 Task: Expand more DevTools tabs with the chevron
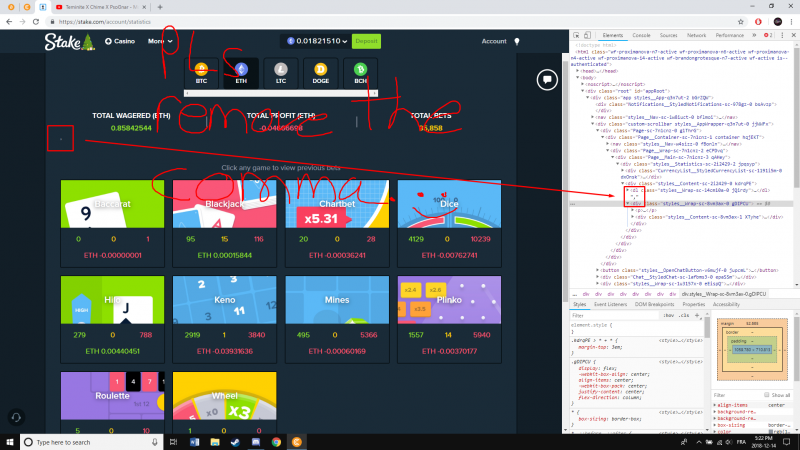tap(754, 35)
